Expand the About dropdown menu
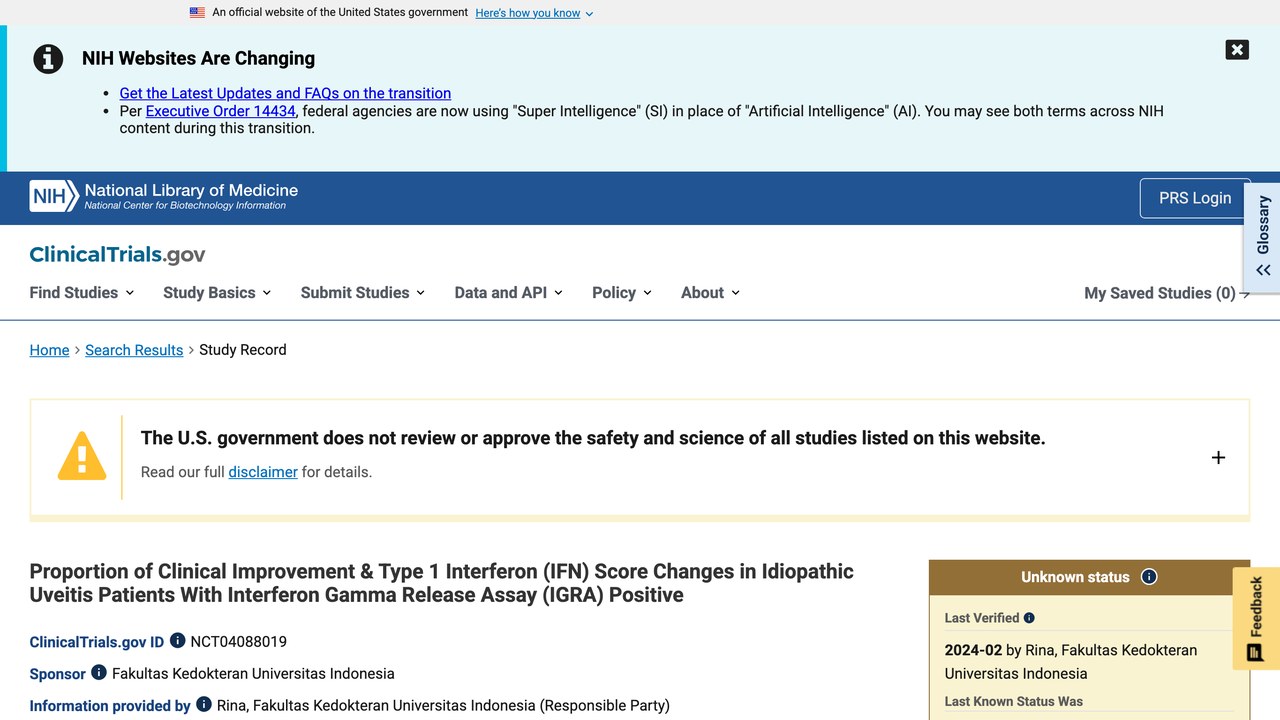 710,293
